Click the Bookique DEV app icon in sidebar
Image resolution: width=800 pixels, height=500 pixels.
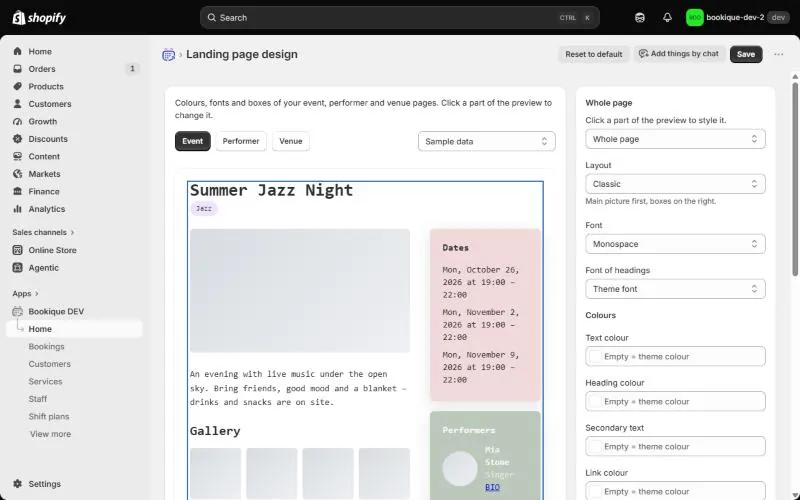pyautogui.click(x=17, y=312)
